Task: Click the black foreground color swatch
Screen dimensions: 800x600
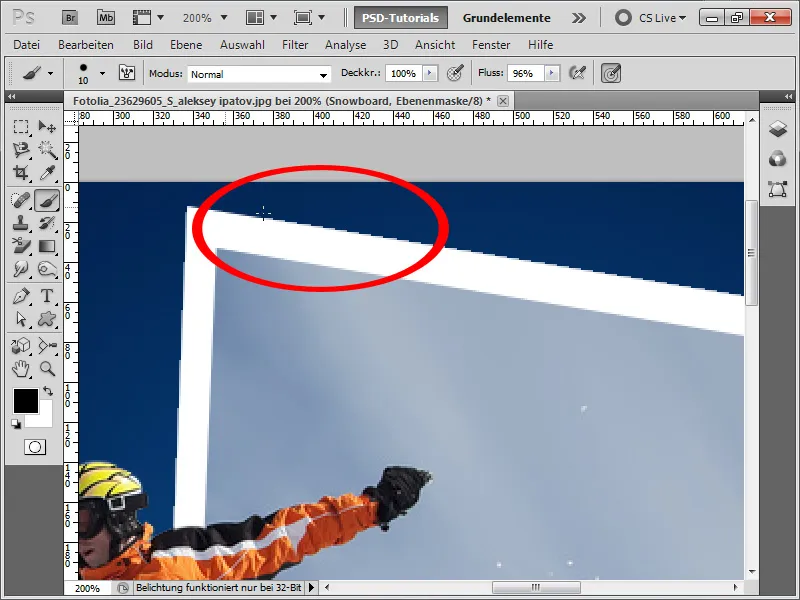Action: (x=26, y=401)
